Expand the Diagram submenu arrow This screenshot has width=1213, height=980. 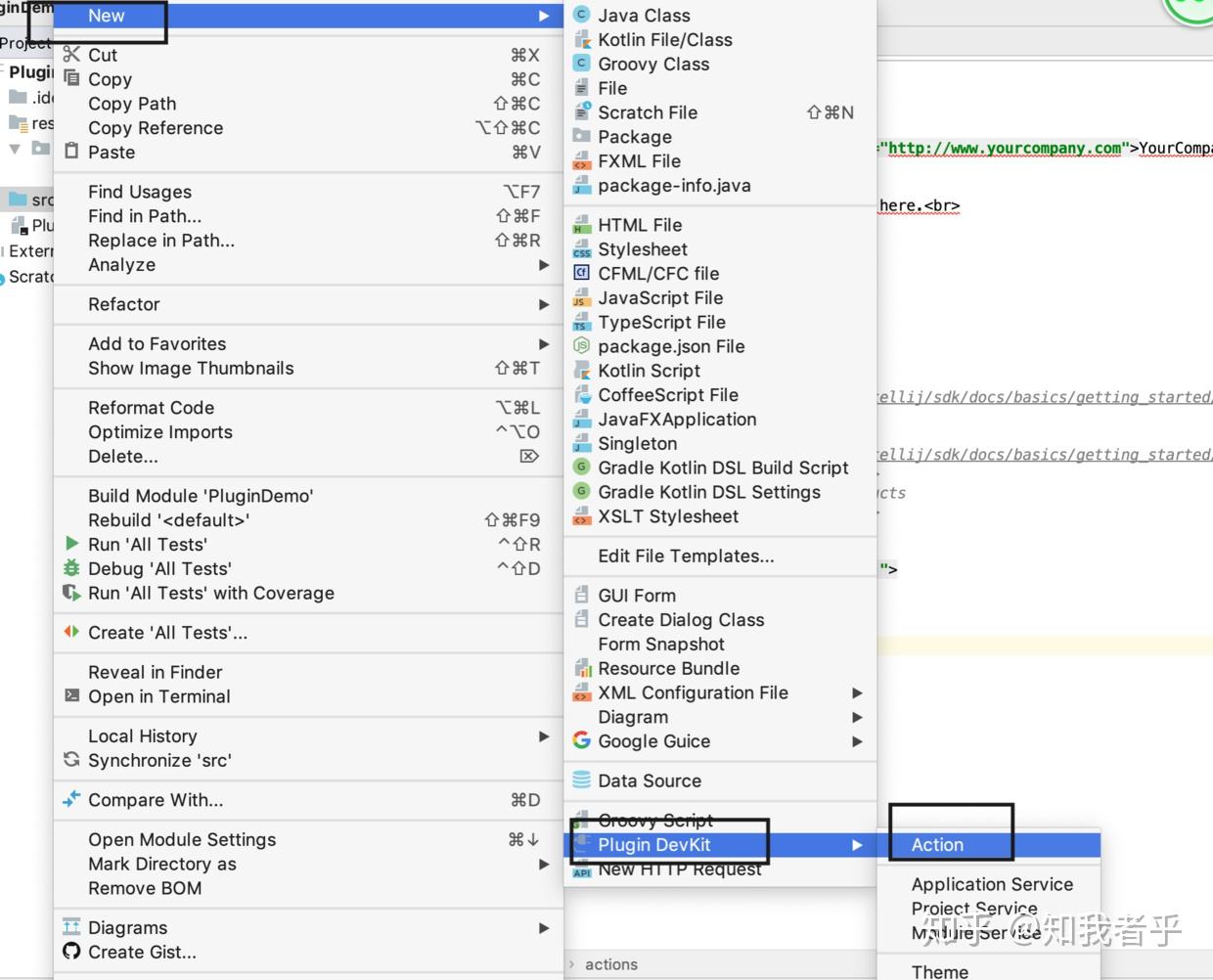(x=857, y=717)
